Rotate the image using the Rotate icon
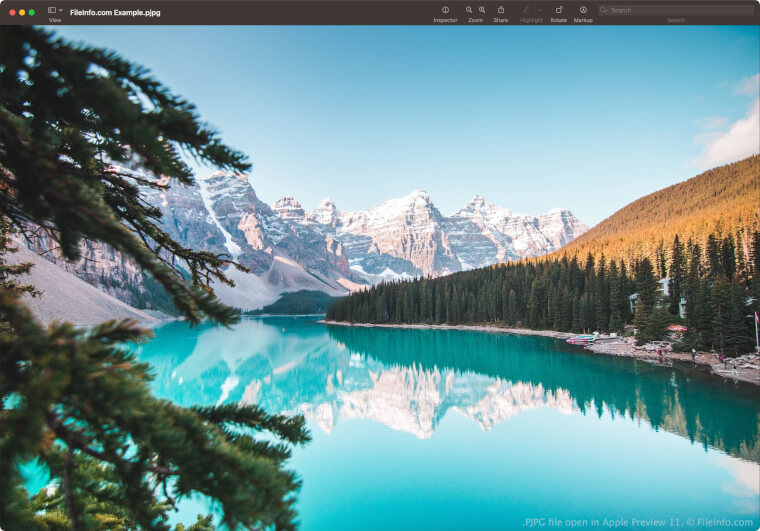The width and height of the screenshot is (760, 531). tap(558, 10)
